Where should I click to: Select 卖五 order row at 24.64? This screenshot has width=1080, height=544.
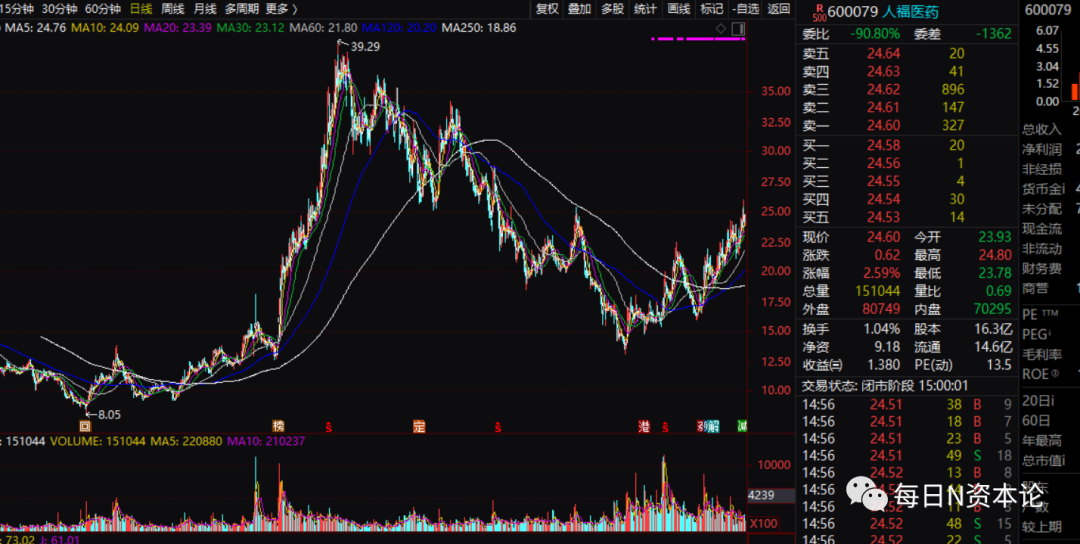pyautogui.click(x=908, y=54)
